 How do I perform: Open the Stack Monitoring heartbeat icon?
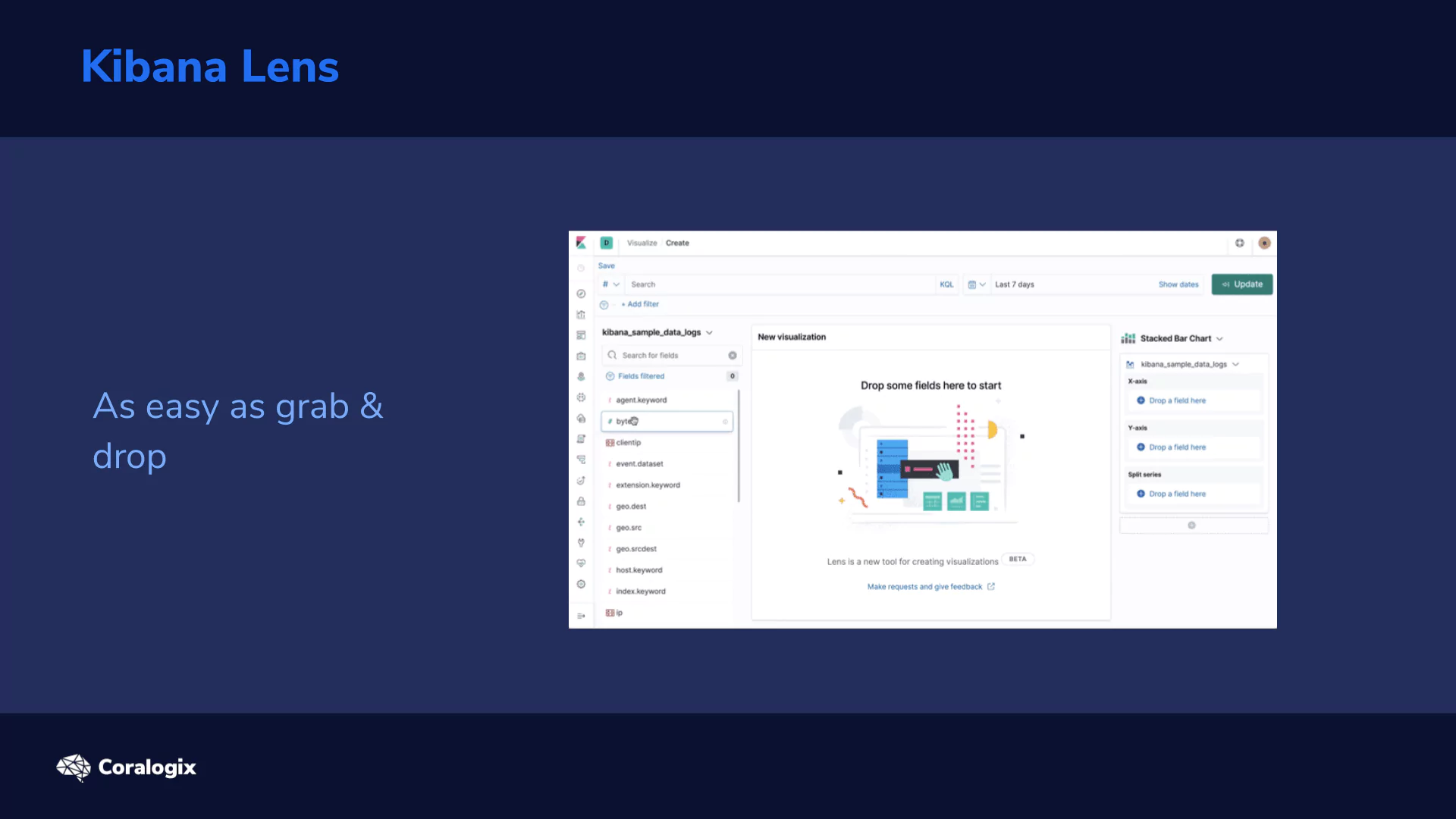581,563
